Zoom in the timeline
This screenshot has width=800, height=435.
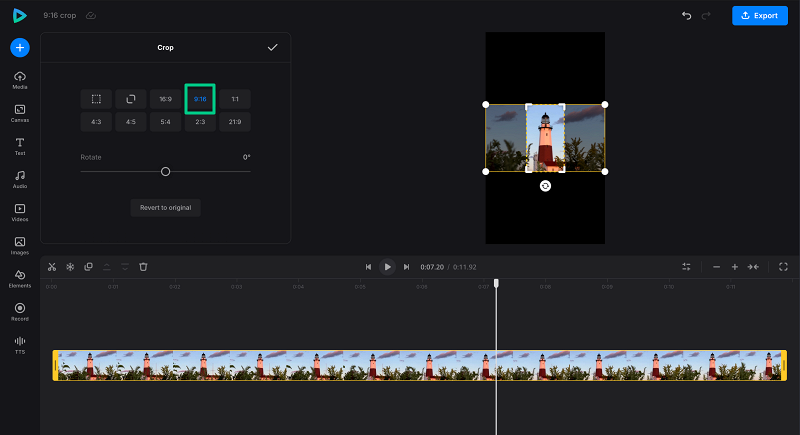tap(735, 267)
